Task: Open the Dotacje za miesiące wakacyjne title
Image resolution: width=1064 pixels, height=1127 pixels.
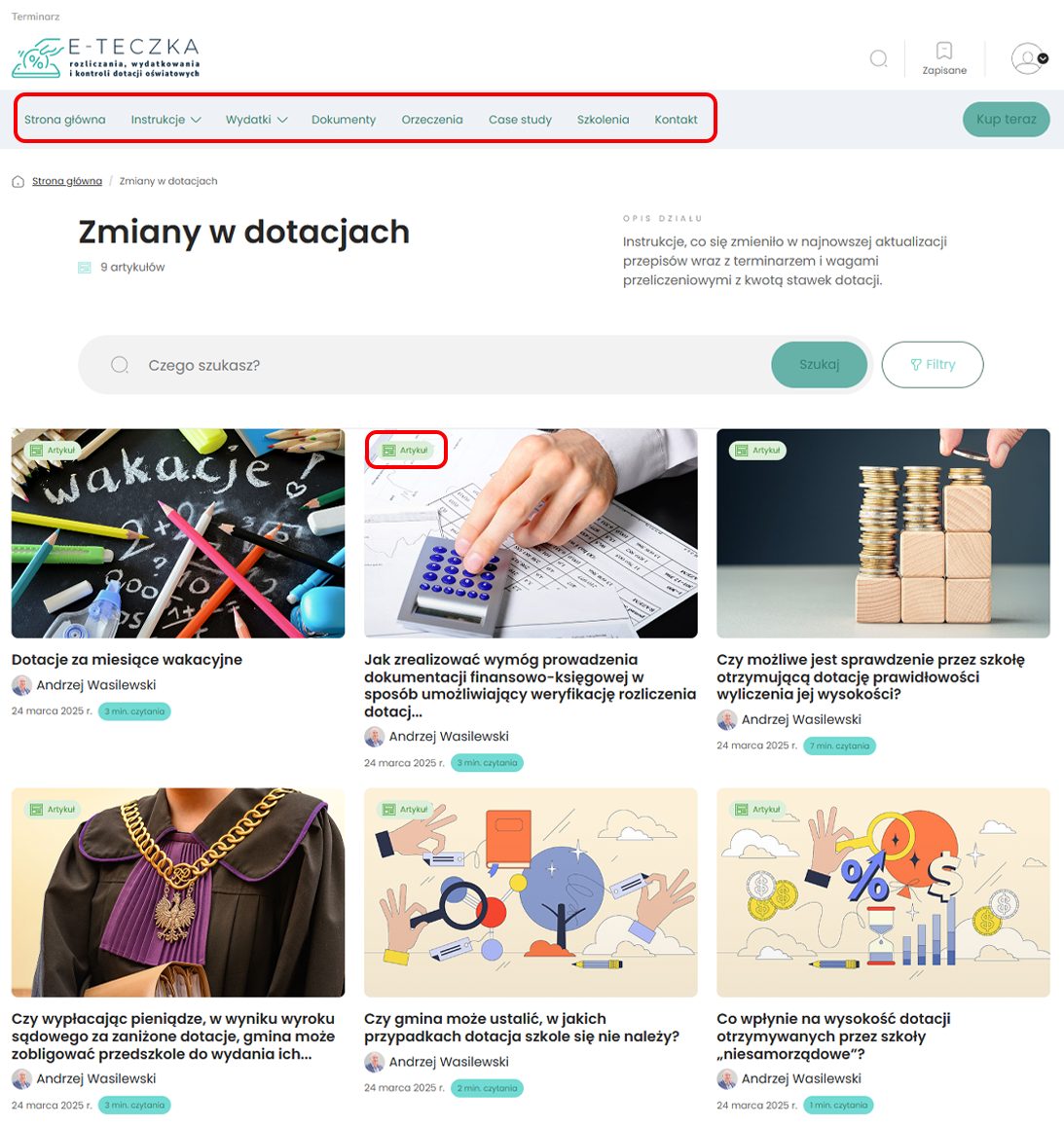Action: pos(127,659)
